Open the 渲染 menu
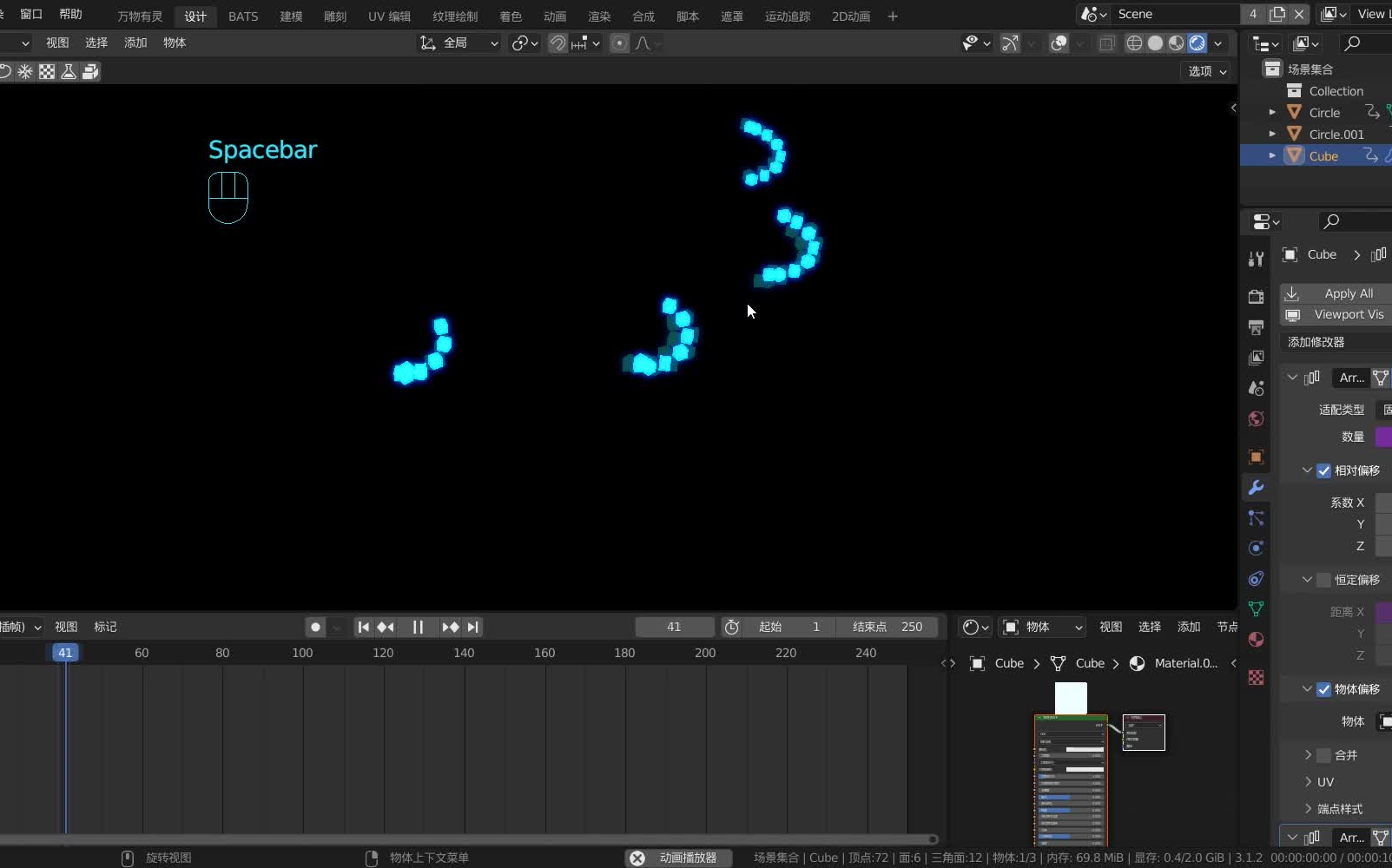The image size is (1392, 868). 599,16
